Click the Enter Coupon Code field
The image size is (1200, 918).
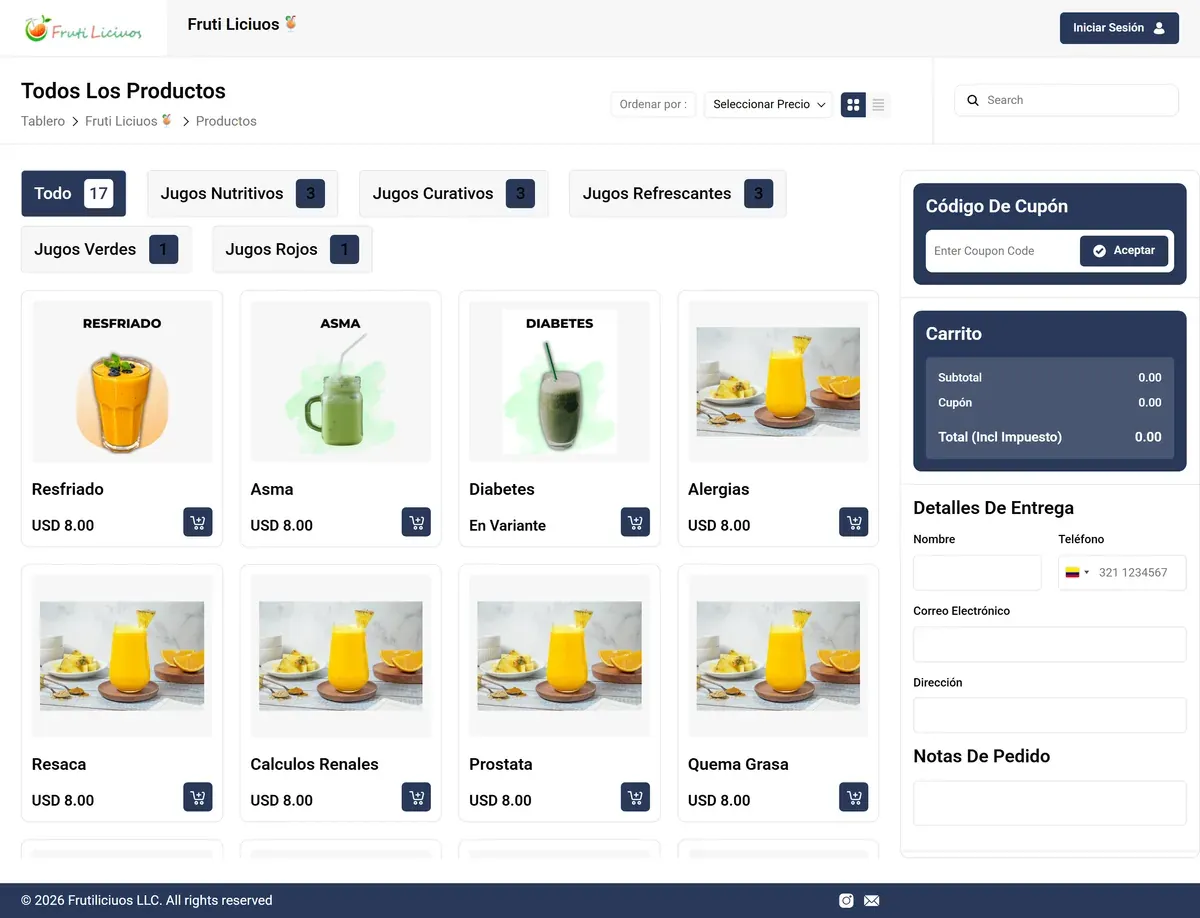click(1003, 251)
